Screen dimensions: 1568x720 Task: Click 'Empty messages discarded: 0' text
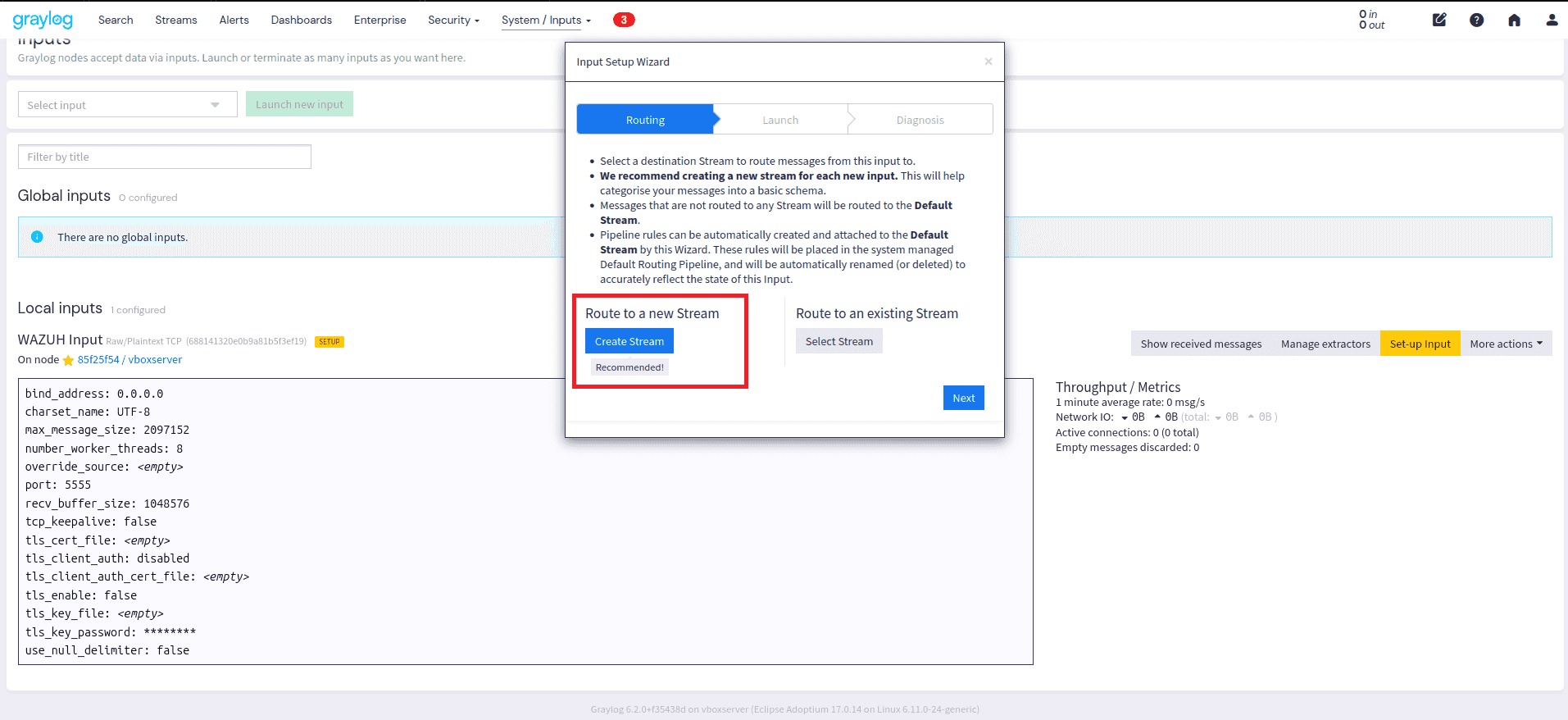pos(1127,448)
